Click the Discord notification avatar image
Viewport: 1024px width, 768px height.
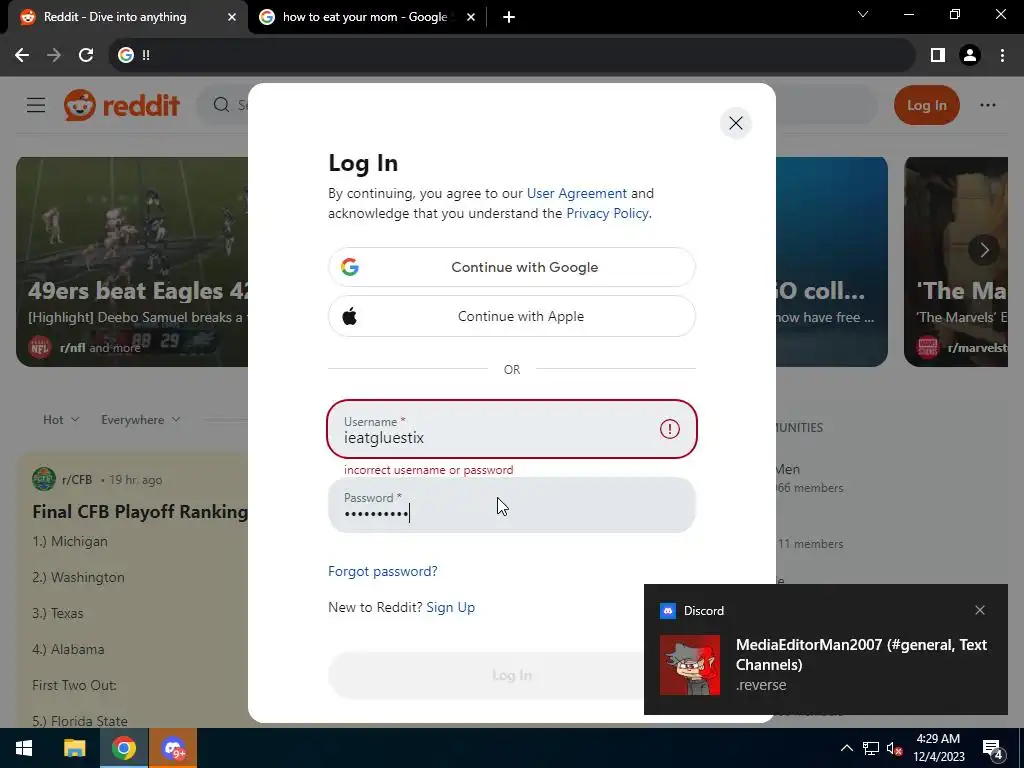(x=690, y=665)
